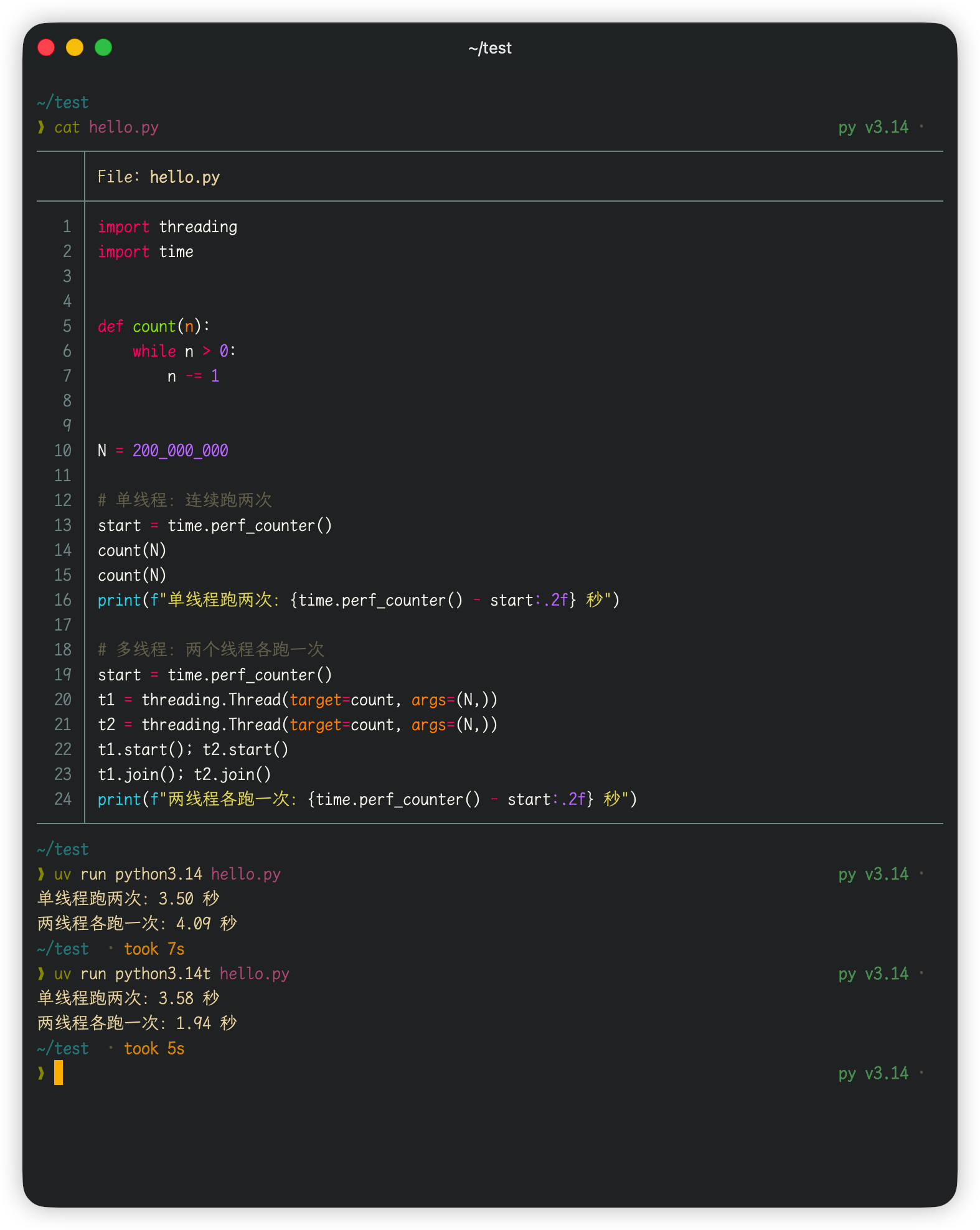Click the 'cat hello.py' command text
This screenshot has width=980, height=1230.
[x=106, y=127]
